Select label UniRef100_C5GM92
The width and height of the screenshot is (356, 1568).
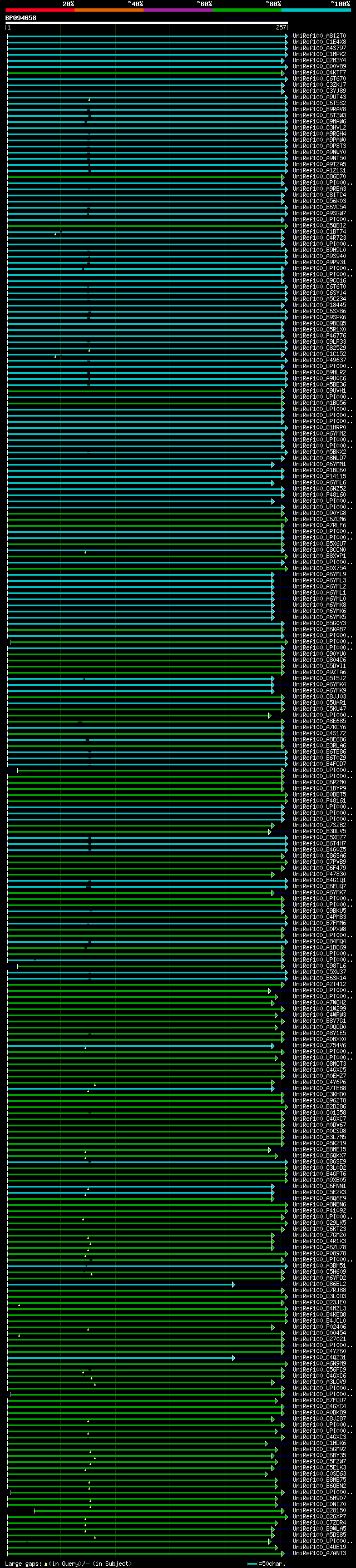pyautogui.click(x=319, y=1450)
